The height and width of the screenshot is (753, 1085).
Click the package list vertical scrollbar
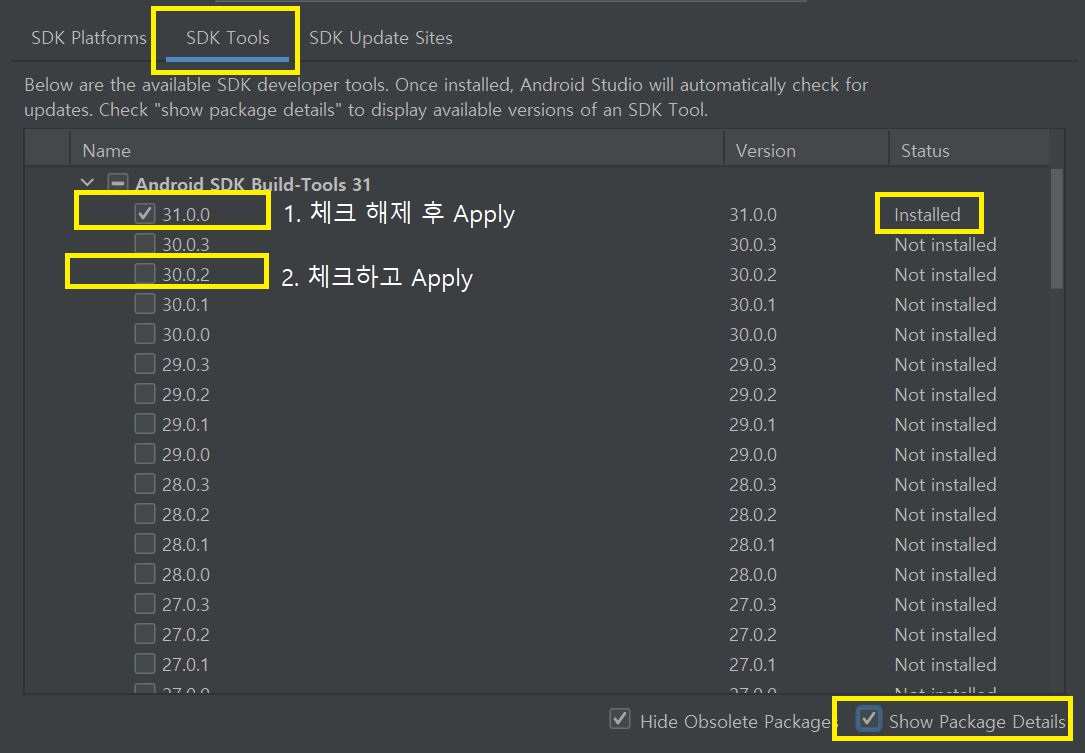click(1056, 228)
